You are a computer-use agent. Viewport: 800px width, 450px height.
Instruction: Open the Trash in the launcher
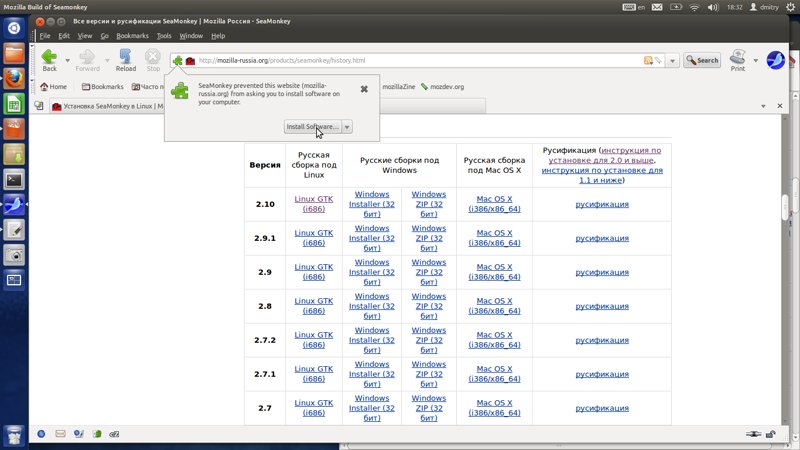(x=14, y=435)
